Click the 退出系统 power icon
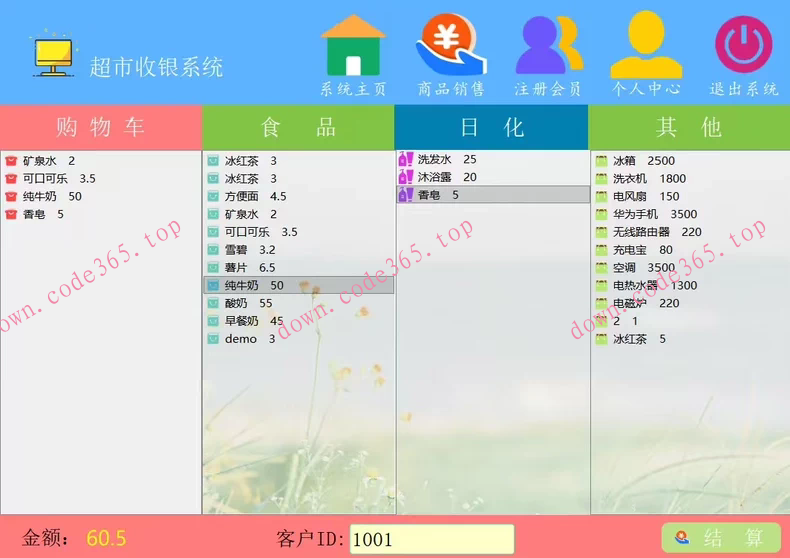Image resolution: width=790 pixels, height=558 pixels. [744, 44]
